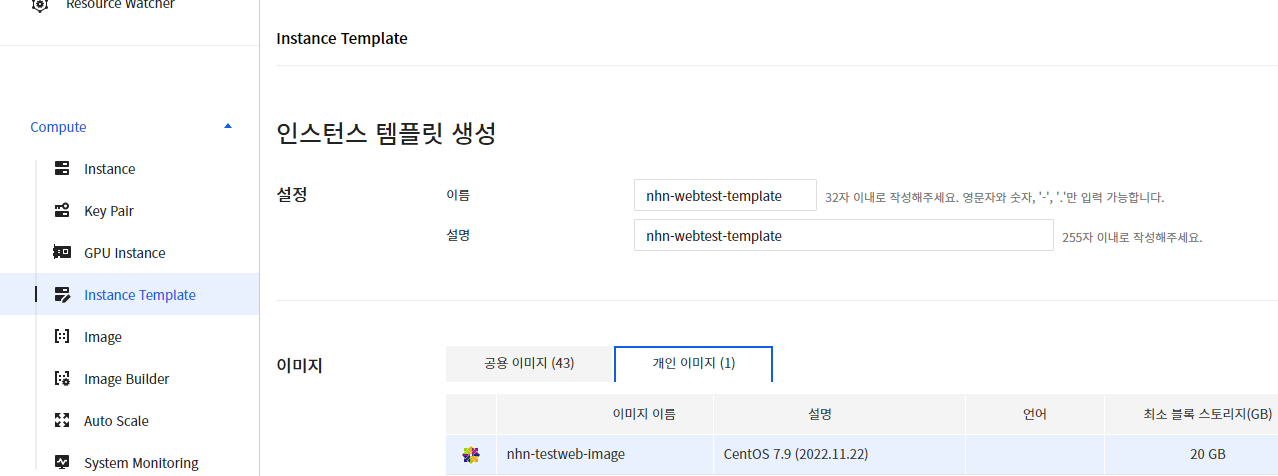Click the Image Builder icon
1278x476 pixels.
pos(62,379)
